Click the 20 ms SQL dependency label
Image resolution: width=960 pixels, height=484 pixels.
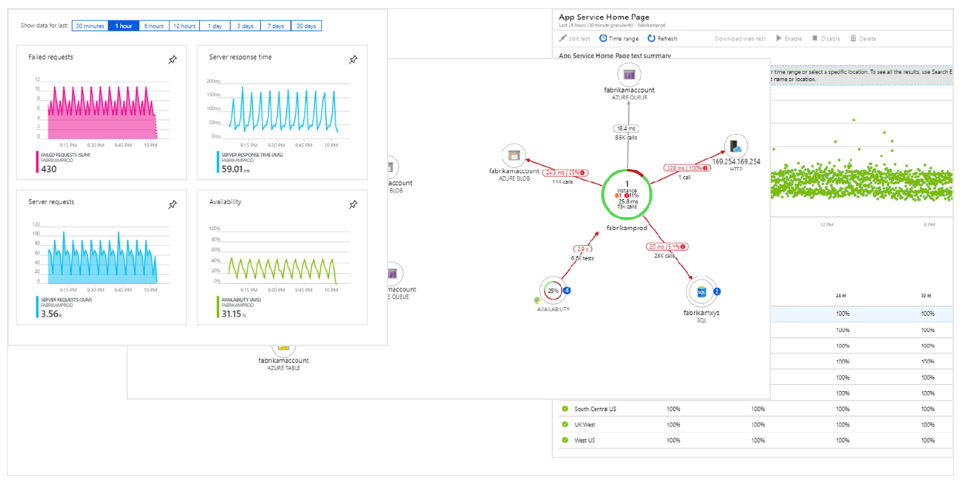(669, 247)
